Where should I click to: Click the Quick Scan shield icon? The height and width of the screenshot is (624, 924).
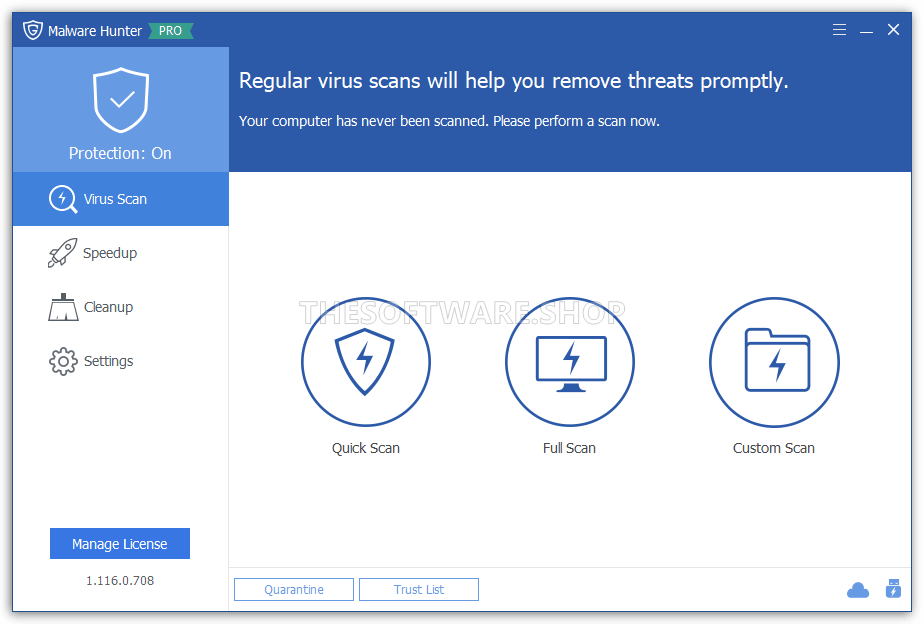point(365,361)
